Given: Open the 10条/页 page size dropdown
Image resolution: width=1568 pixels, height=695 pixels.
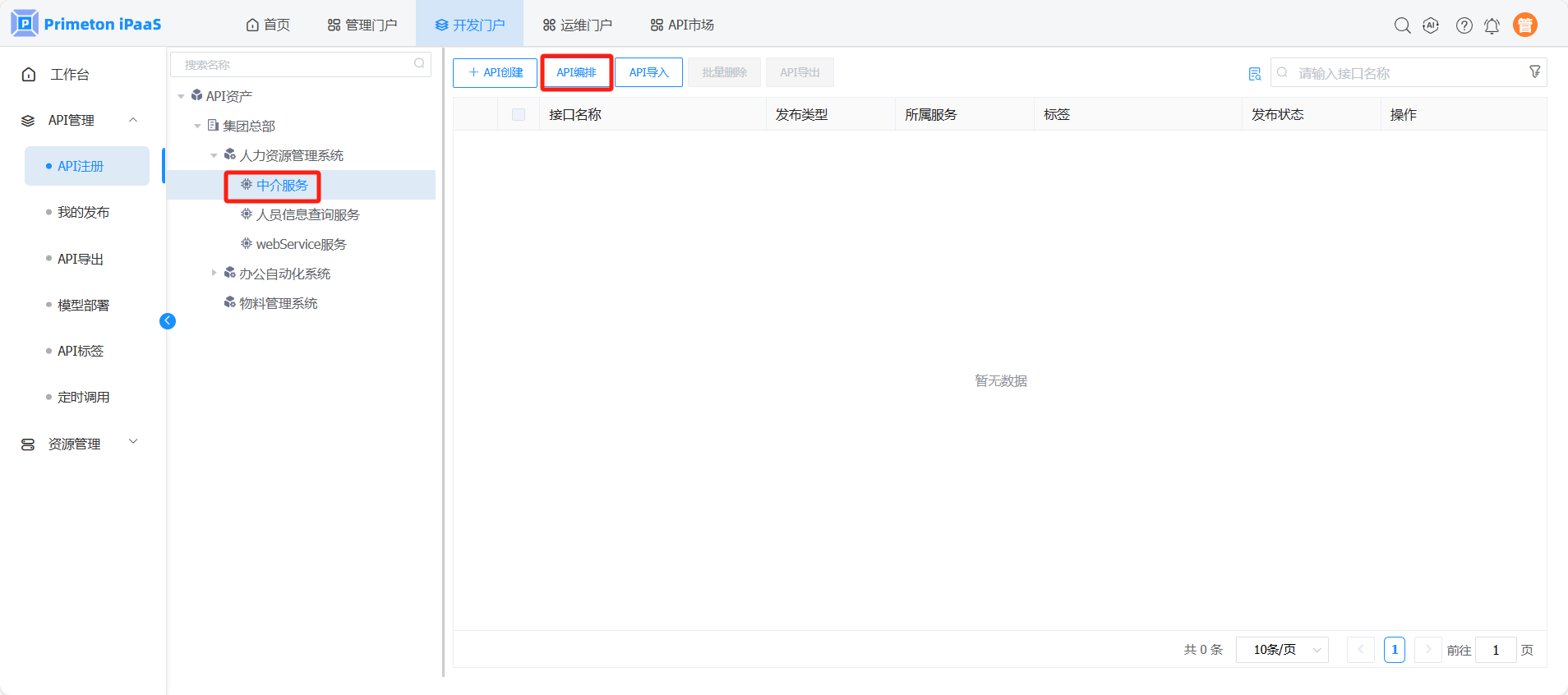Looking at the screenshot, I should pyautogui.click(x=1282, y=650).
